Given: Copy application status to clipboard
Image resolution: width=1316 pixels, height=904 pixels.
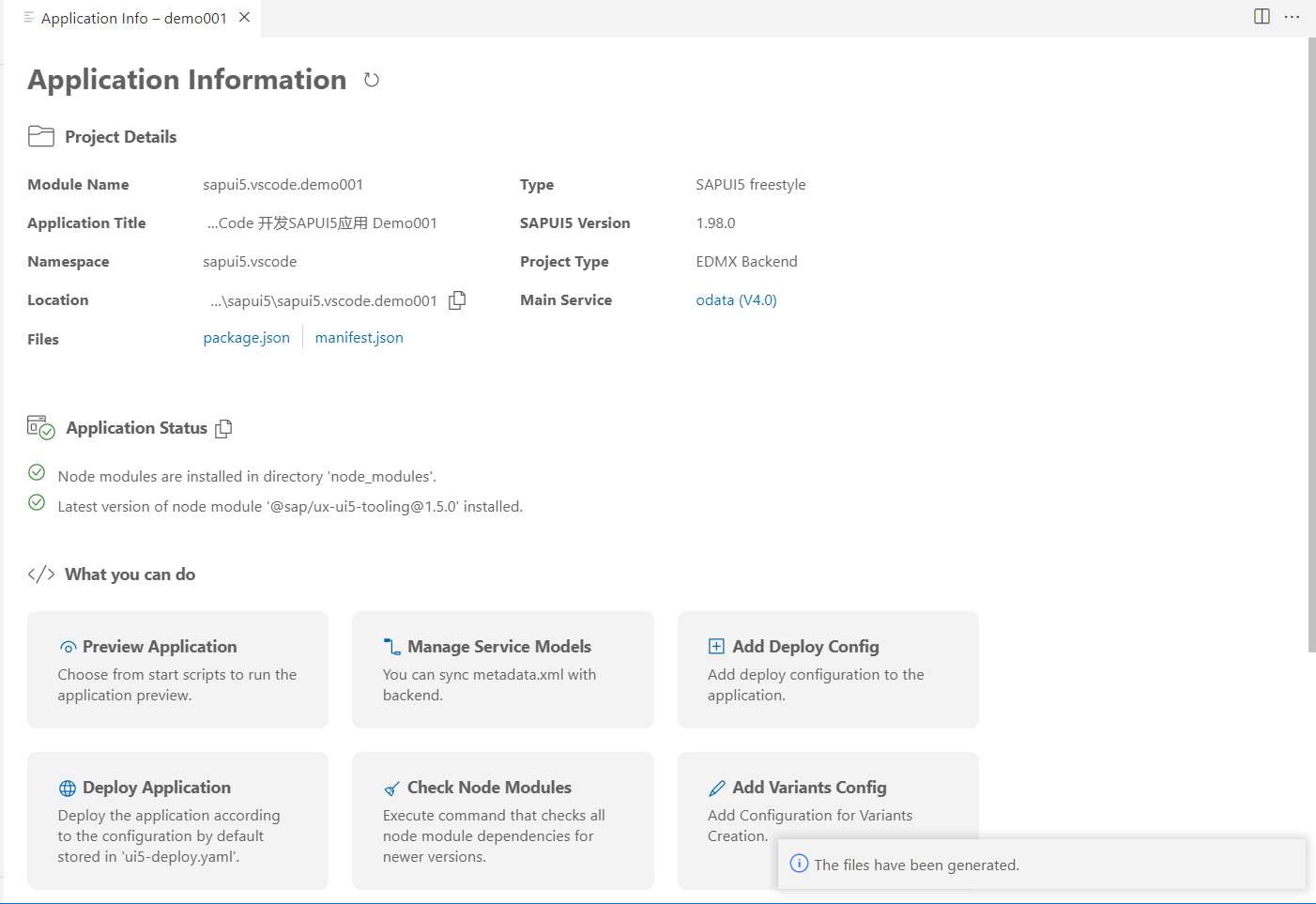Looking at the screenshot, I should tap(223, 429).
